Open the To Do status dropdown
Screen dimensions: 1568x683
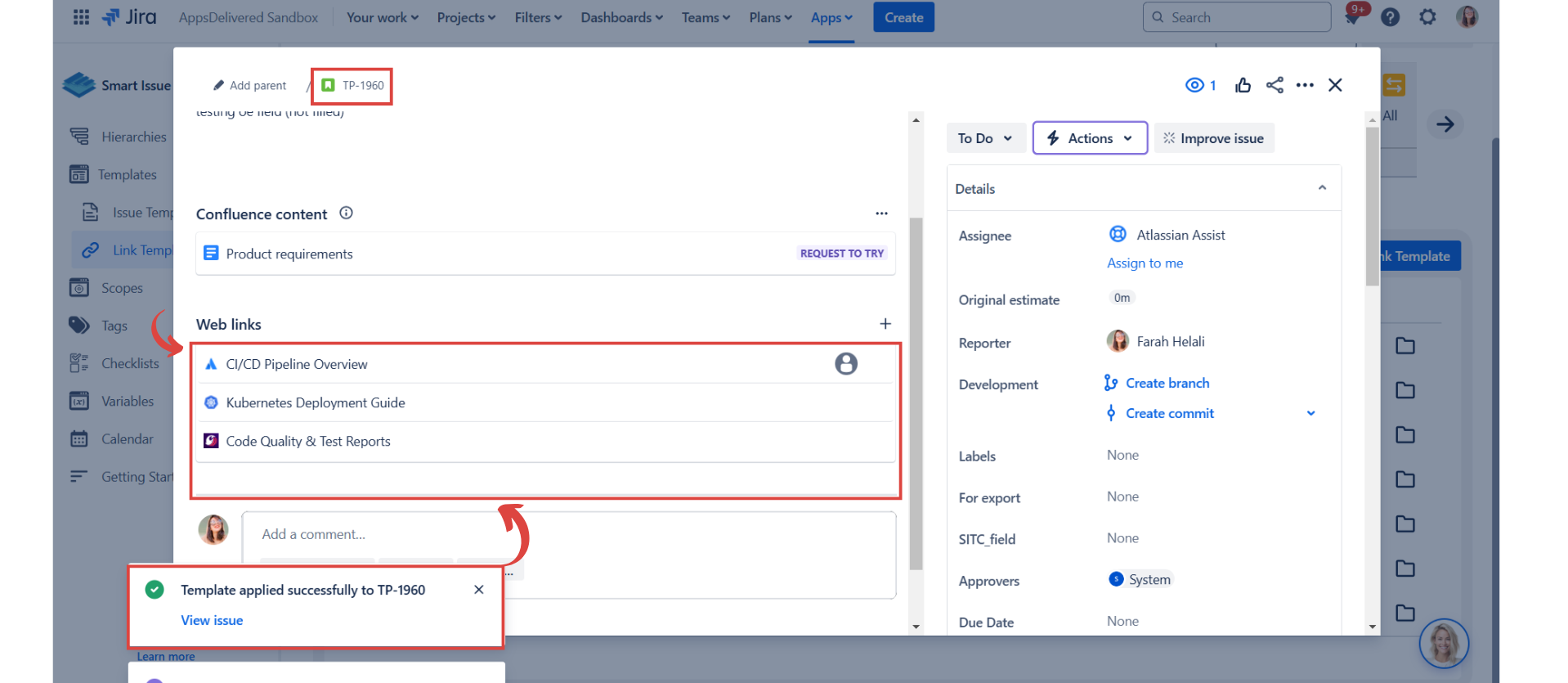tap(985, 138)
